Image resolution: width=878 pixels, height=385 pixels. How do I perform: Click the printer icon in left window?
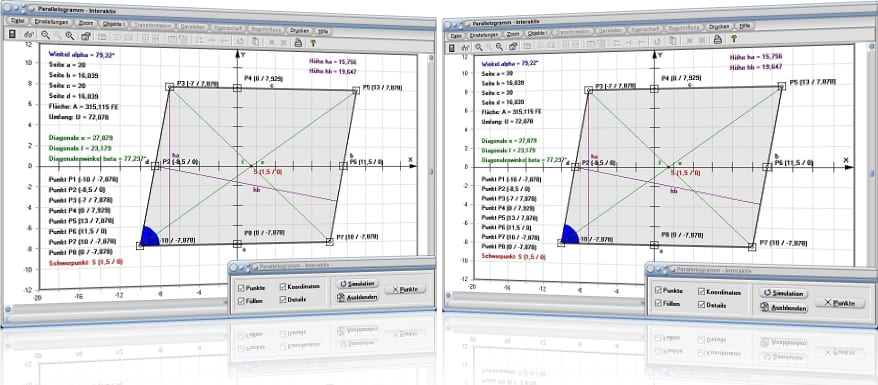point(298,42)
